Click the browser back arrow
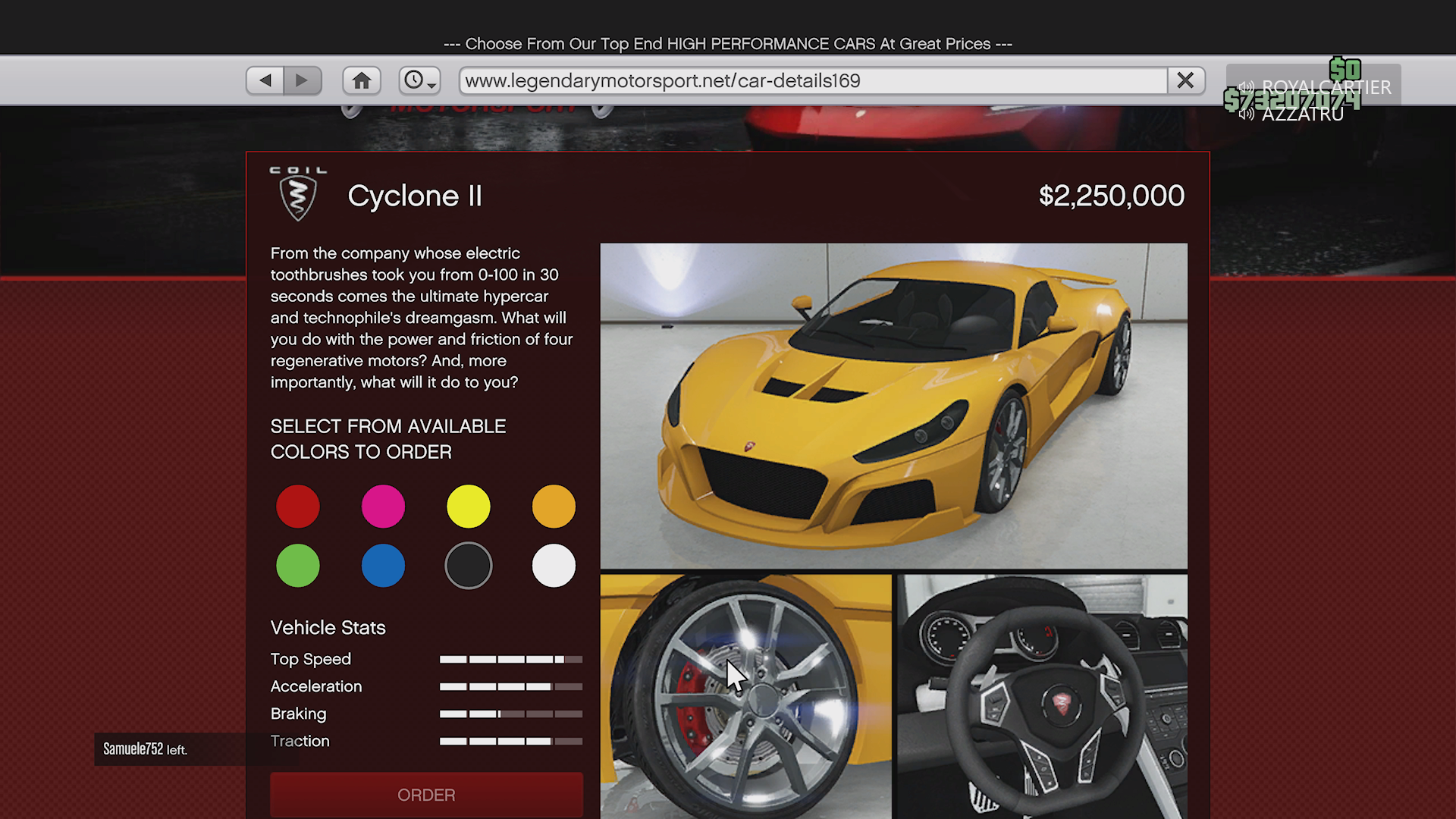This screenshot has height=819, width=1456. pos(265,80)
